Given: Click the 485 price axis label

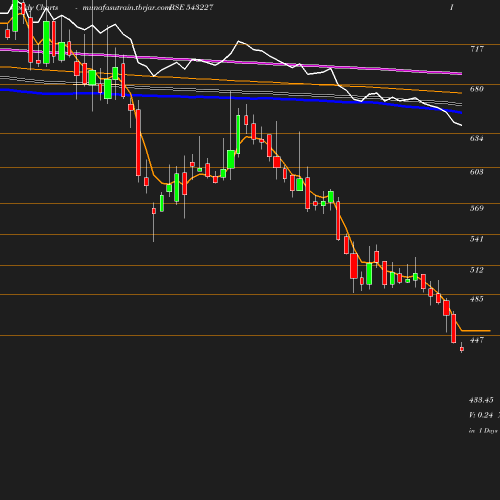Looking at the screenshot, I should click(x=477, y=299).
